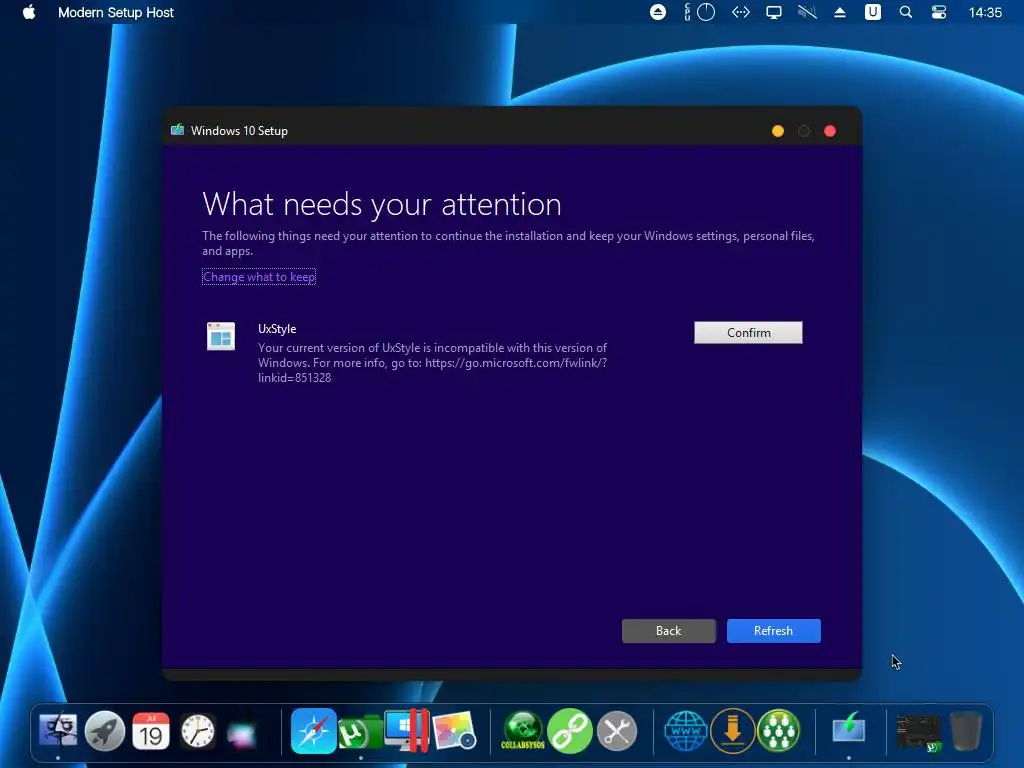The width and height of the screenshot is (1024, 768).
Task: Open the Preview photos icon in dock
Action: (454, 730)
